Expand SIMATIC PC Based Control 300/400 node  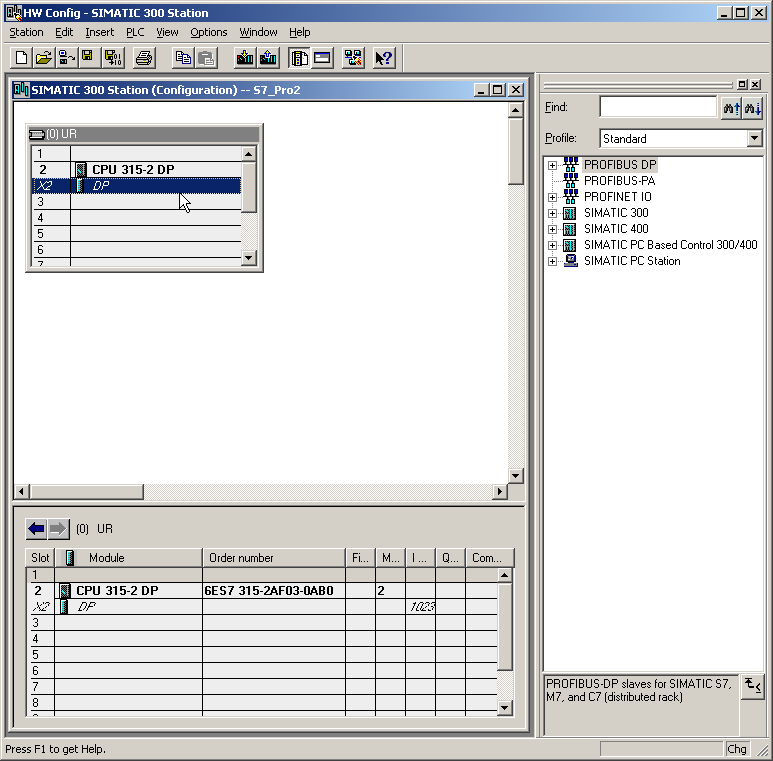point(552,245)
